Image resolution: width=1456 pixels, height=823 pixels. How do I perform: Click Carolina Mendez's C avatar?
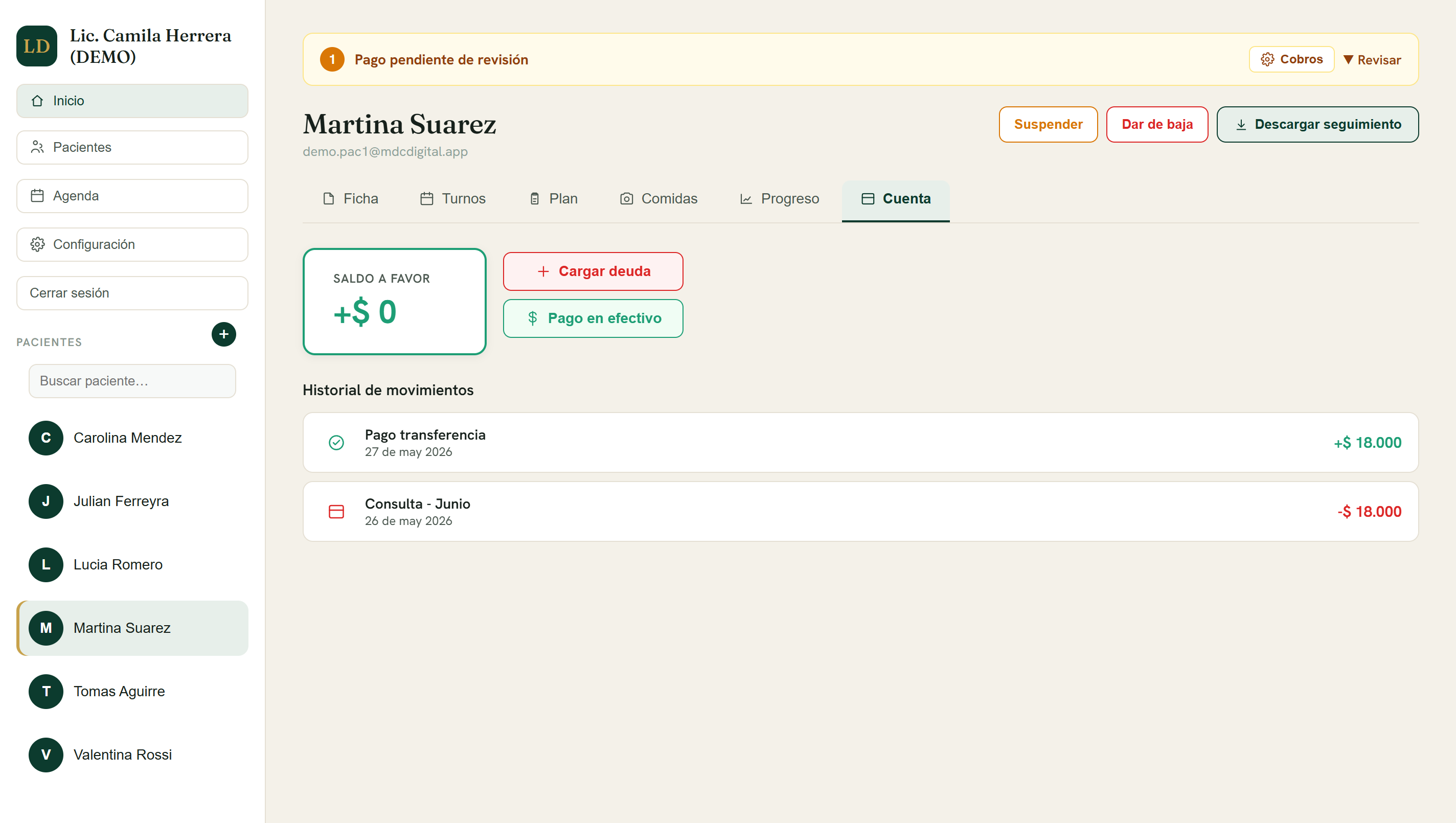coord(46,438)
